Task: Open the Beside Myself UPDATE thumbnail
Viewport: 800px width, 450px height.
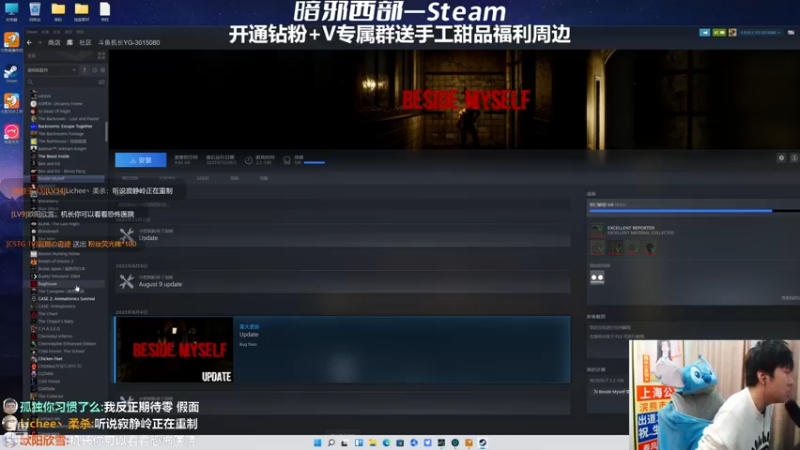Action: click(x=174, y=350)
